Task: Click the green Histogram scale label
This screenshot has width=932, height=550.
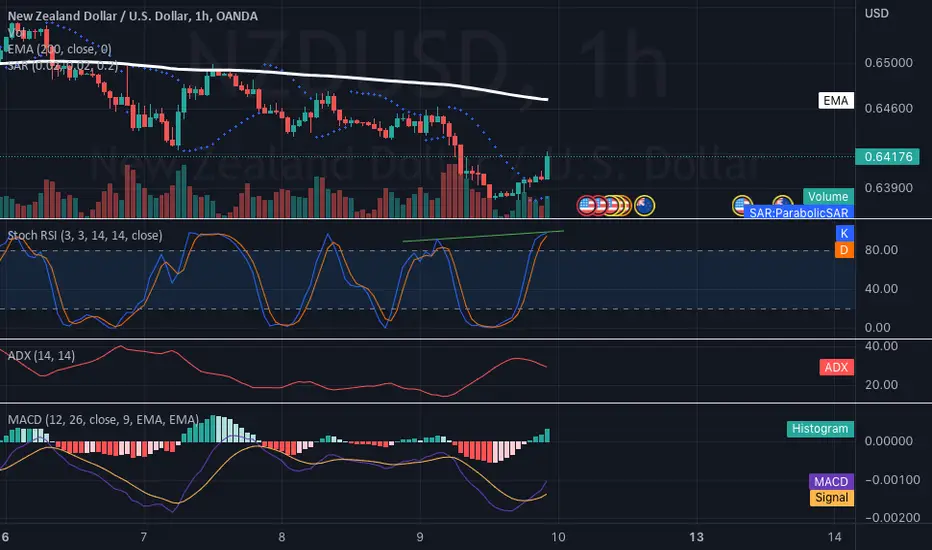Action: 820,429
